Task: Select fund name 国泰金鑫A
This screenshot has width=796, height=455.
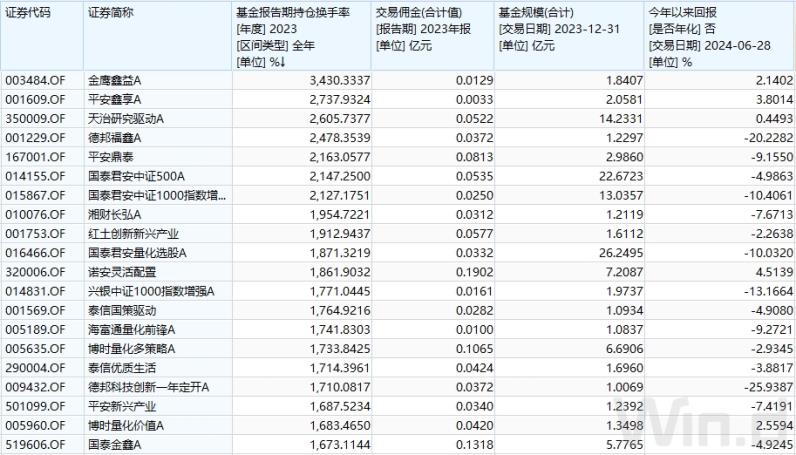Action: (x=114, y=445)
